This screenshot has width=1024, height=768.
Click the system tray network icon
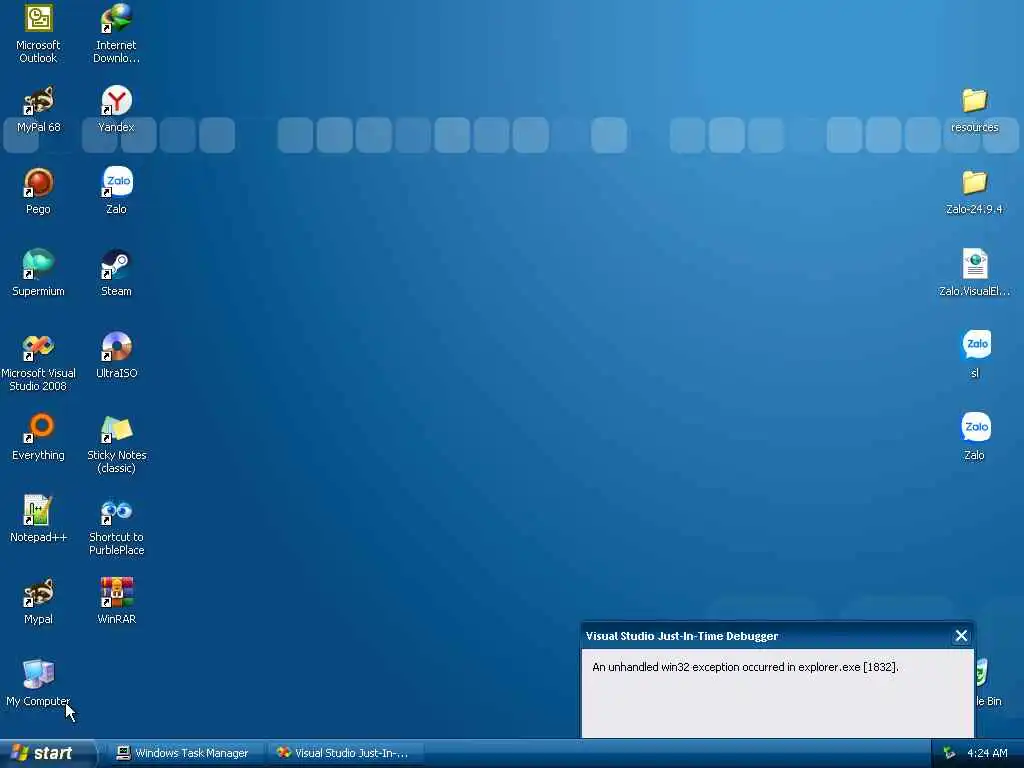point(948,753)
